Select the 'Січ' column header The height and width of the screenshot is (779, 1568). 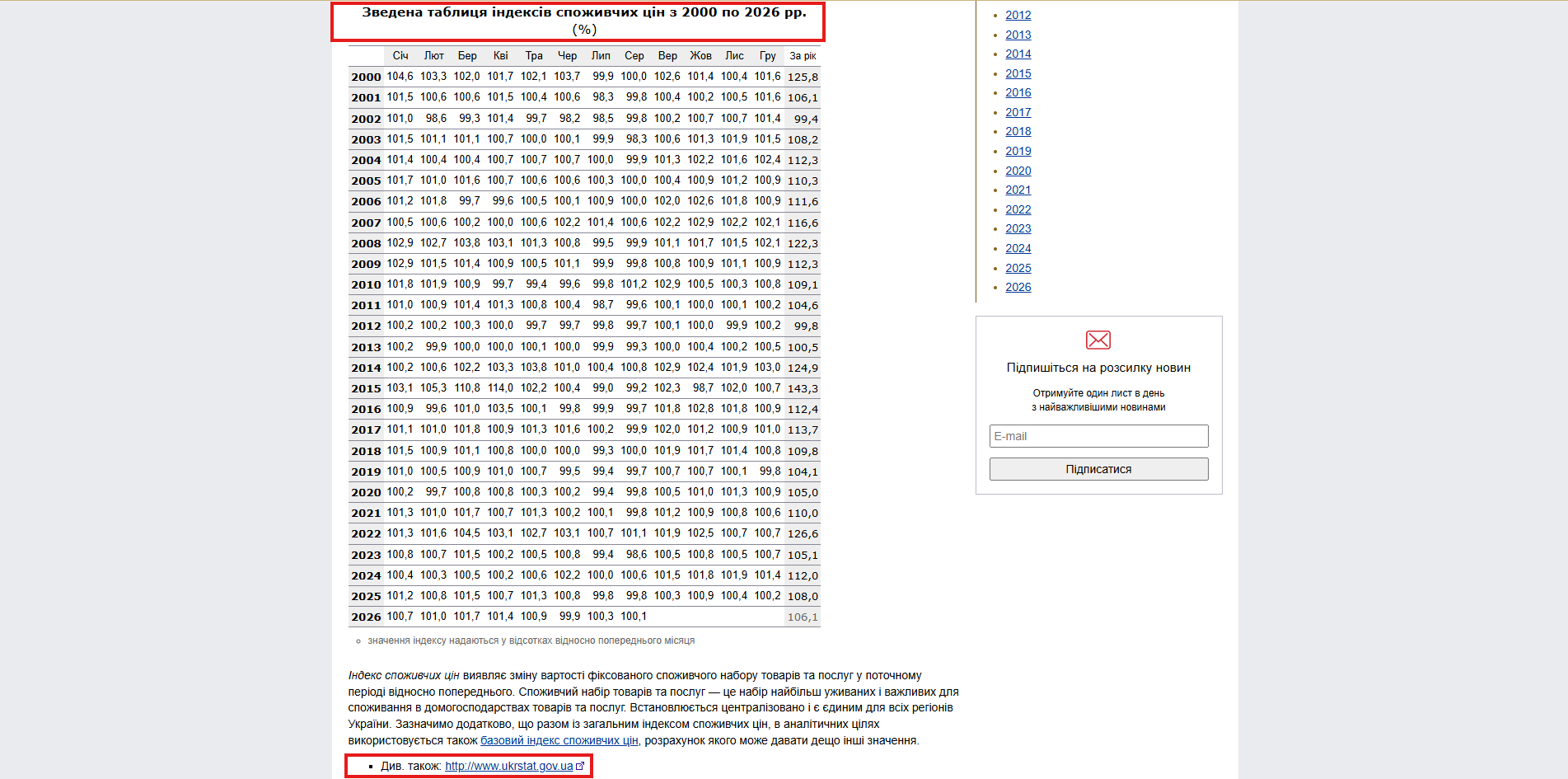(x=400, y=56)
